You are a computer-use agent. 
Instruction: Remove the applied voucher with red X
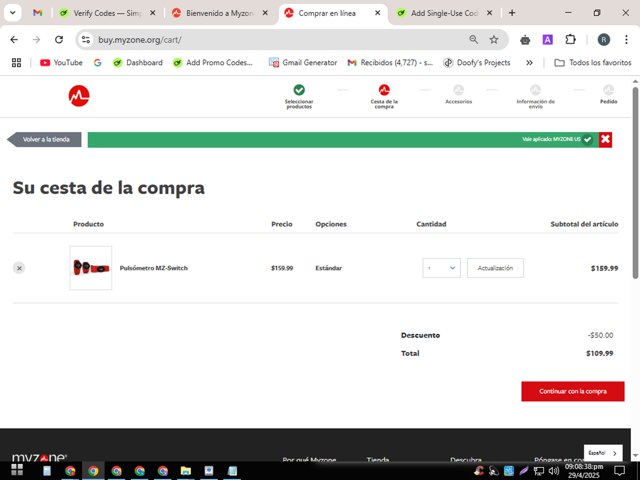(605, 140)
